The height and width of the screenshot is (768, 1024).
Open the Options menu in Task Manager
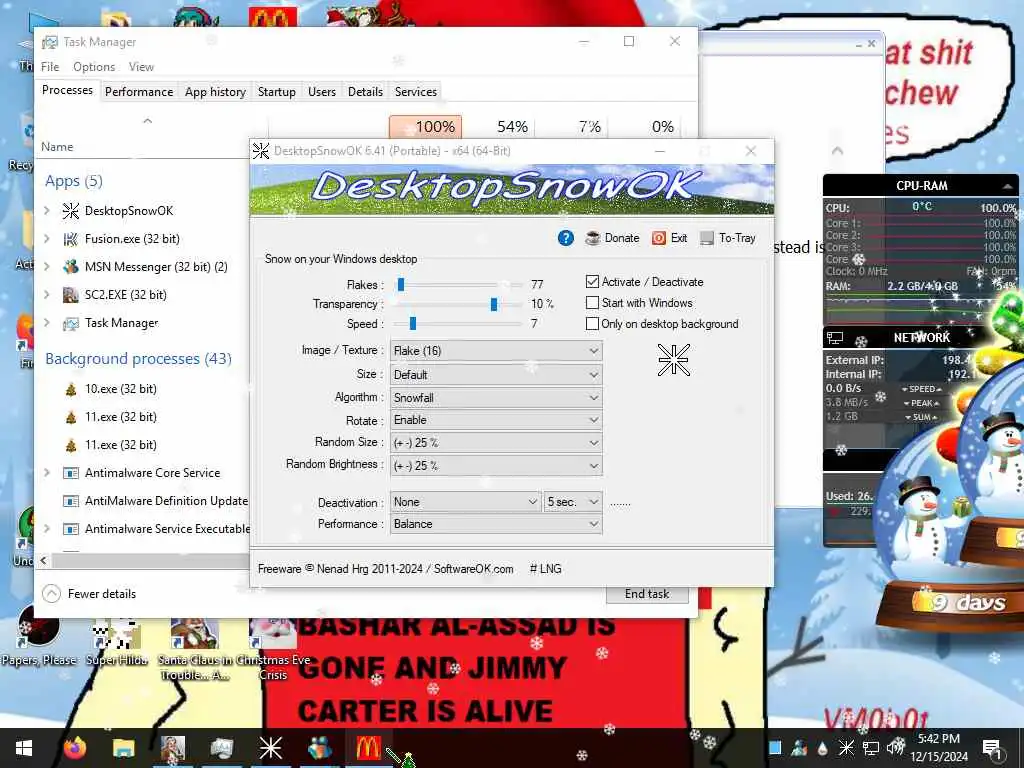(94, 67)
